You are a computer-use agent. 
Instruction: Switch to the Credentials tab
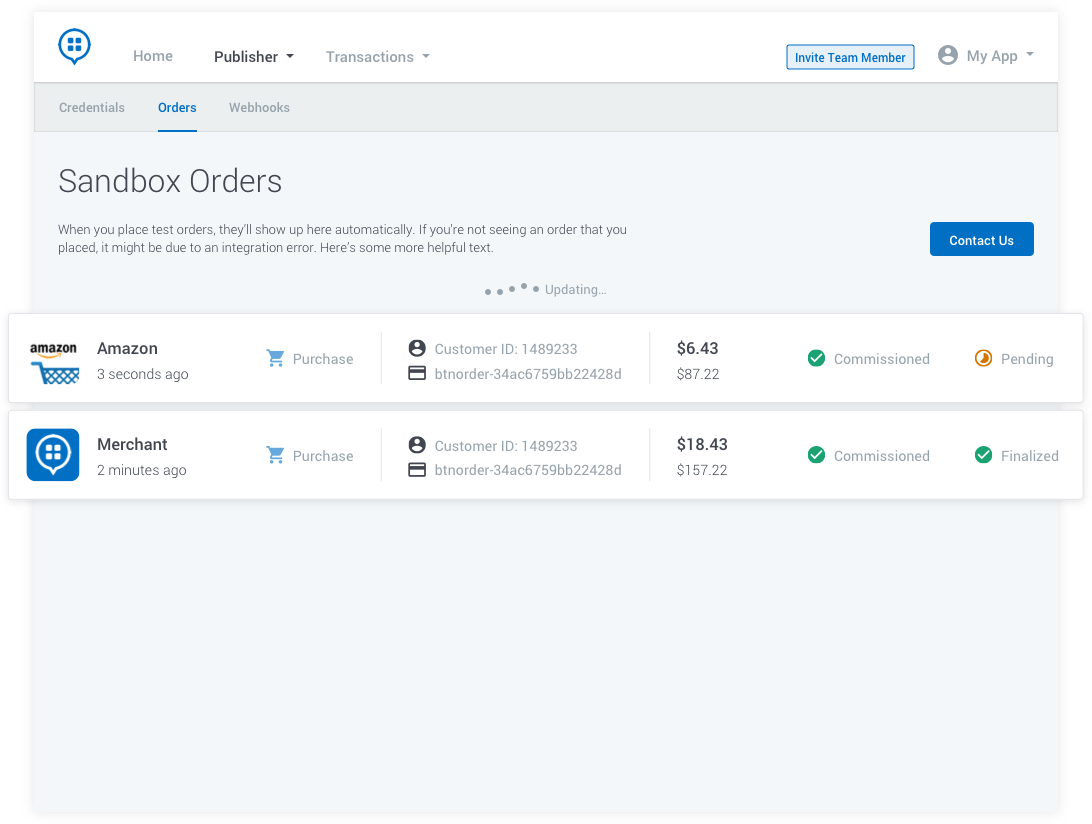[x=92, y=107]
